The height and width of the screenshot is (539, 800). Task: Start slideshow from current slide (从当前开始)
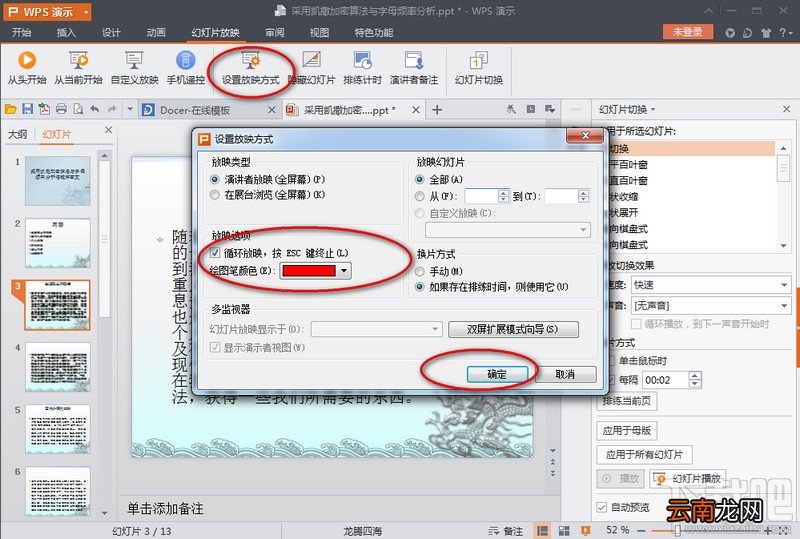pos(78,67)
